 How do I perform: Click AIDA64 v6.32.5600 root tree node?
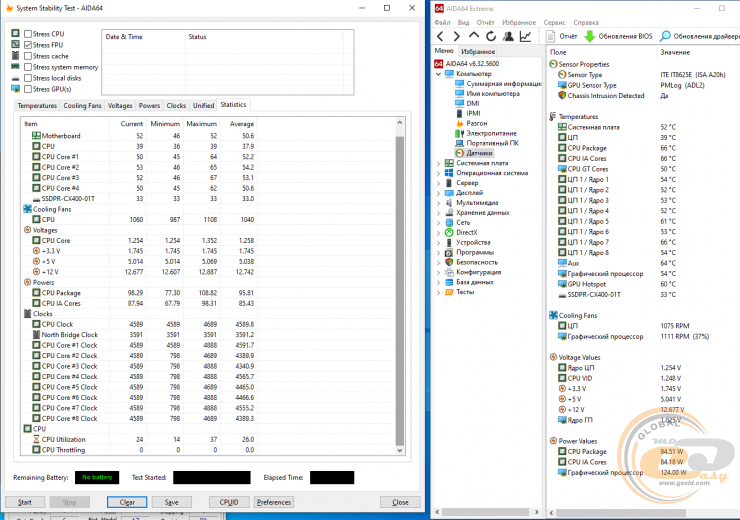tap(467, 64)
